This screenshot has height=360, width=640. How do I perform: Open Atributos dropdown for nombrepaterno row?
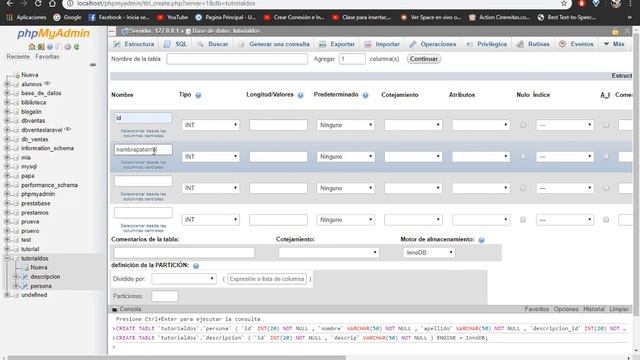[481, 156]
